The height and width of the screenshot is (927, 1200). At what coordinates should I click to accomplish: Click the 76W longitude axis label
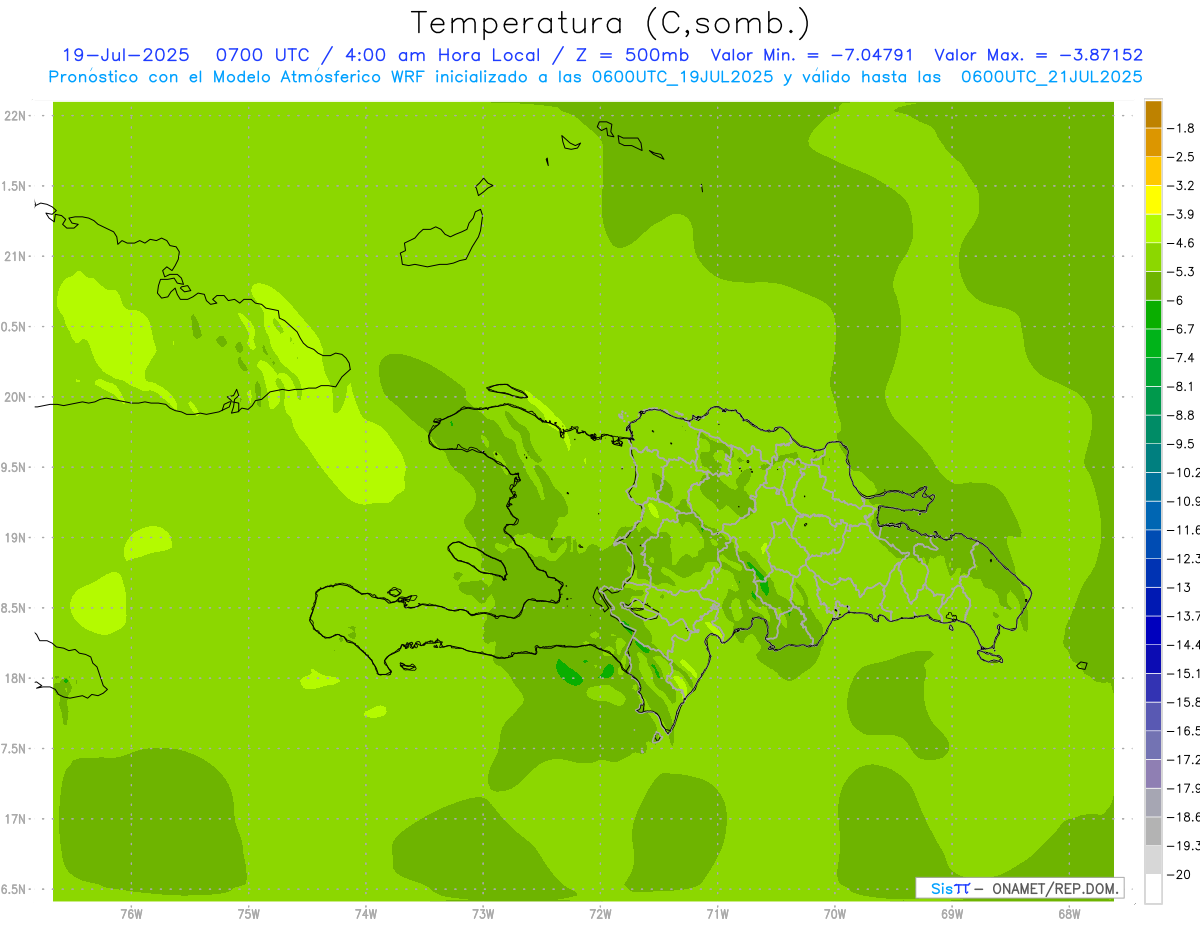click(x=131, y=914)
